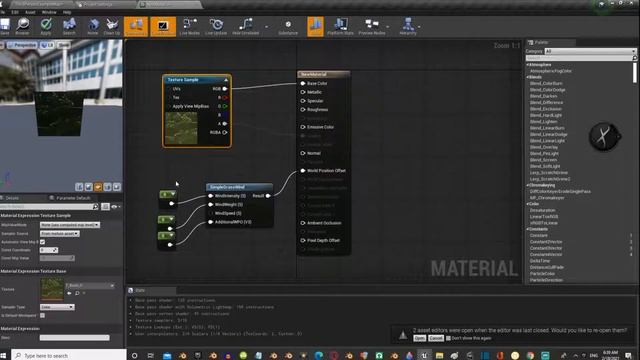Click the Preview Nodes toolbar icon
The image size is (640, 360).
click(x=371, y=26)
